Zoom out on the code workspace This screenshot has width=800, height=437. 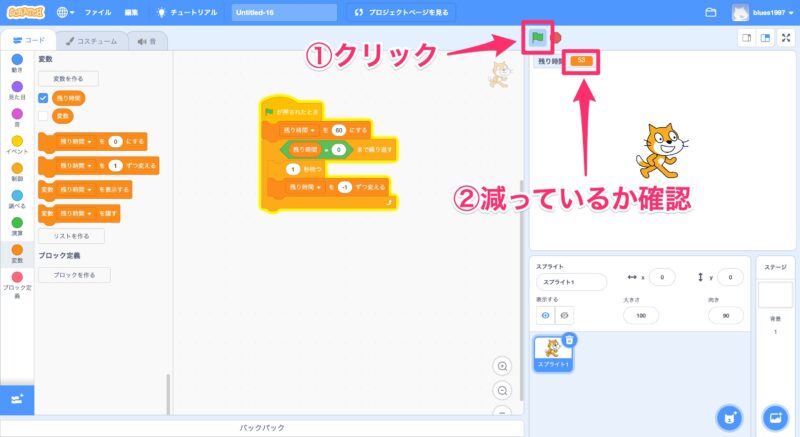click(x=502, y=390)
